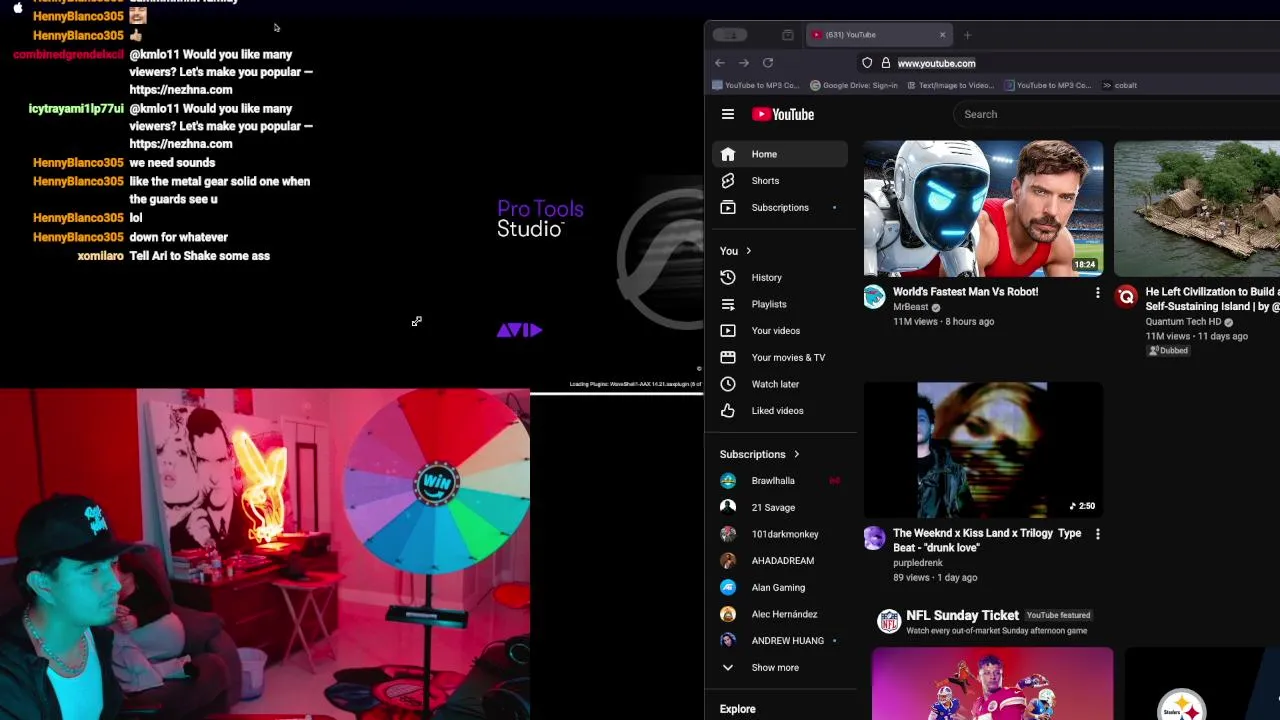
Task: Open Playlists in the sidebar
Action: point(780,304)
